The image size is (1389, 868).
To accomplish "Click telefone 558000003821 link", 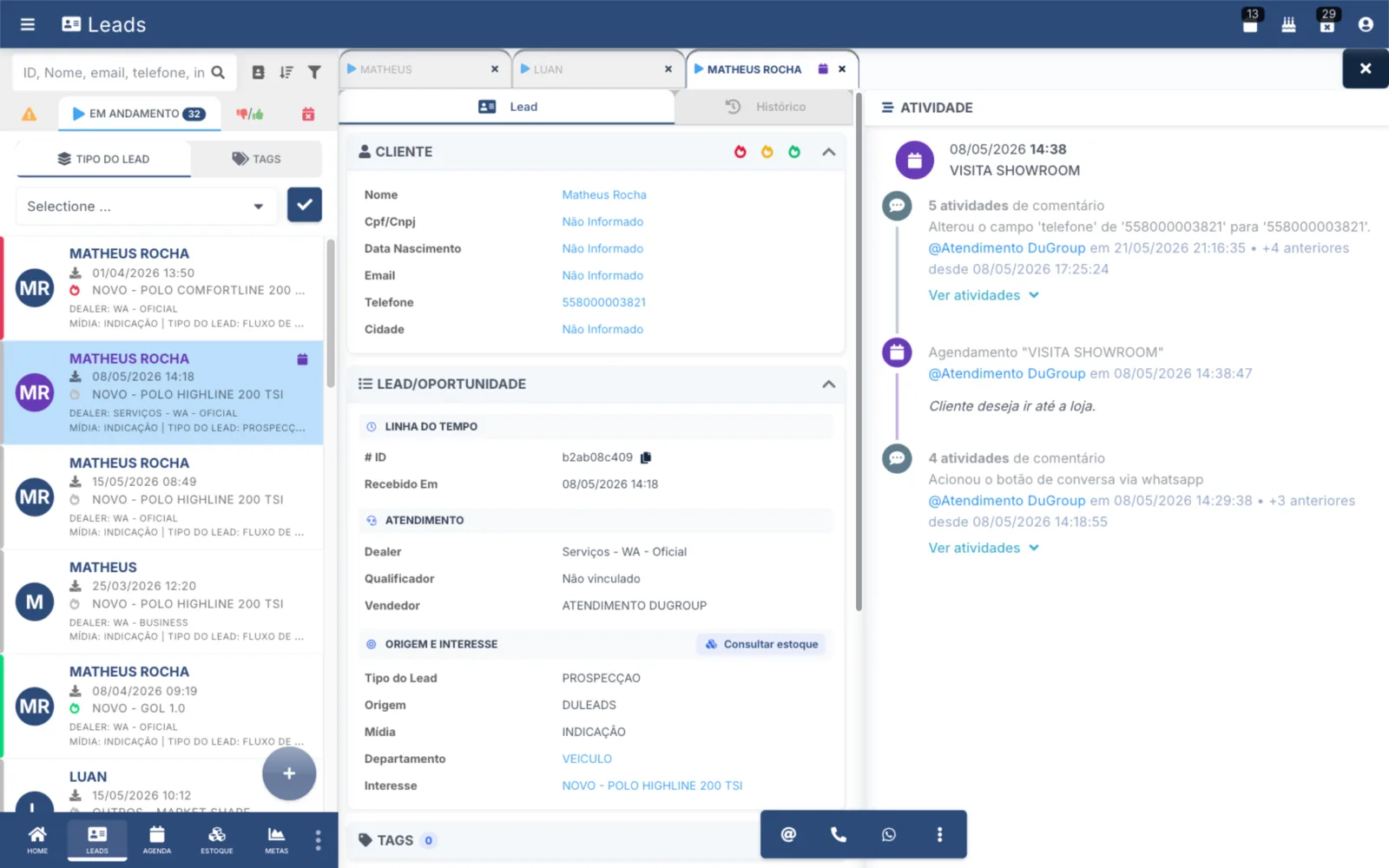I will (x=604, y=303).
